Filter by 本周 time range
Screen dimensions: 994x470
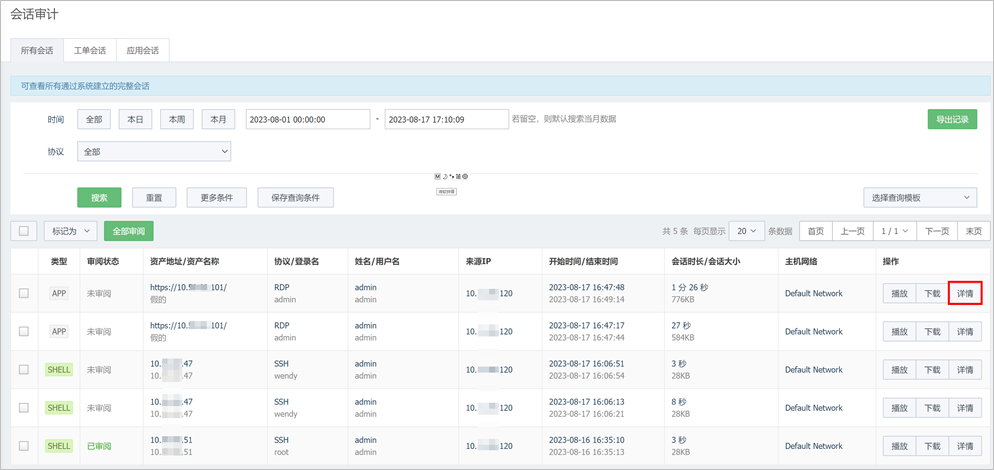coord(178,119)
